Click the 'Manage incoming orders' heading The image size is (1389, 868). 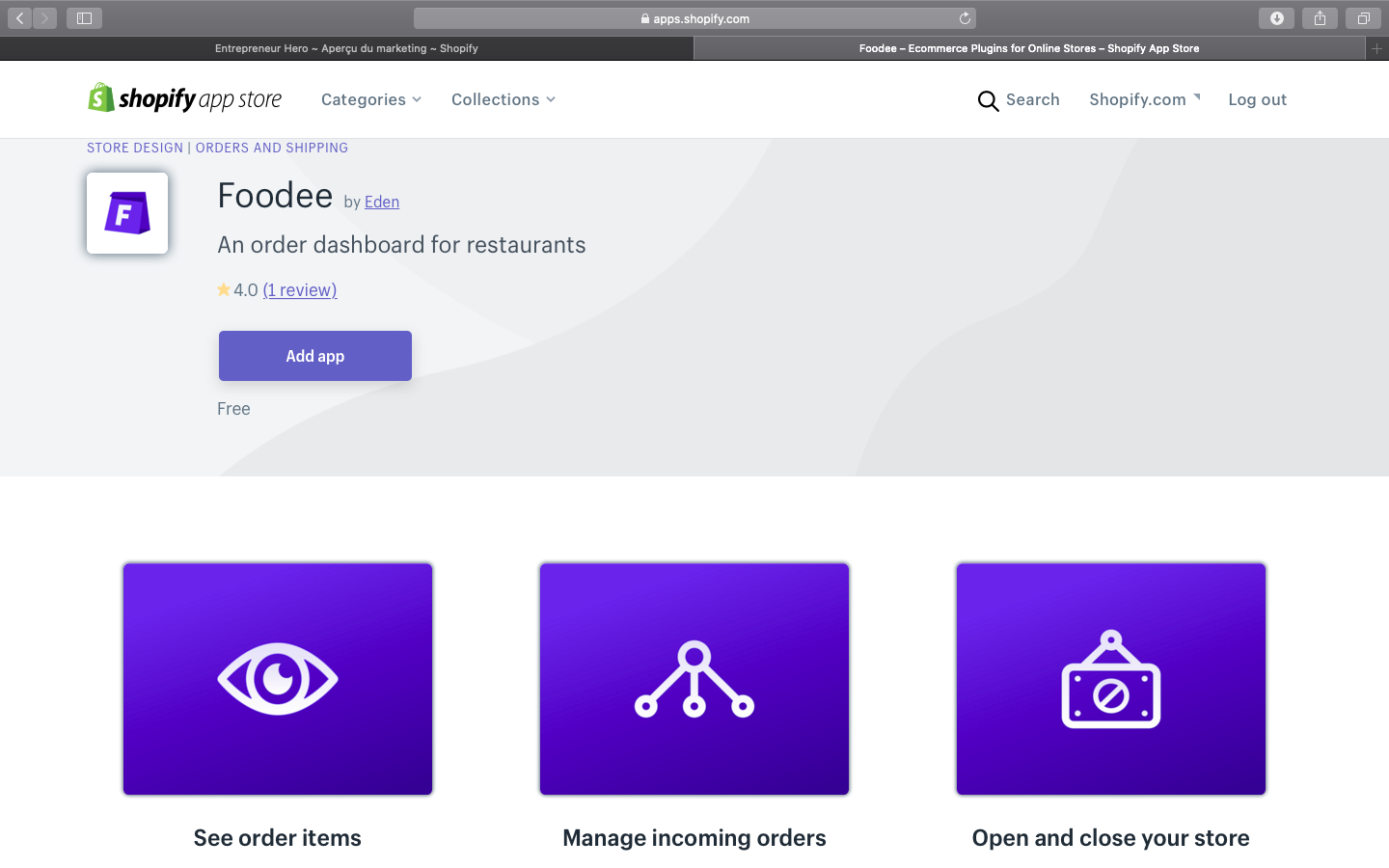coord(694,838)
